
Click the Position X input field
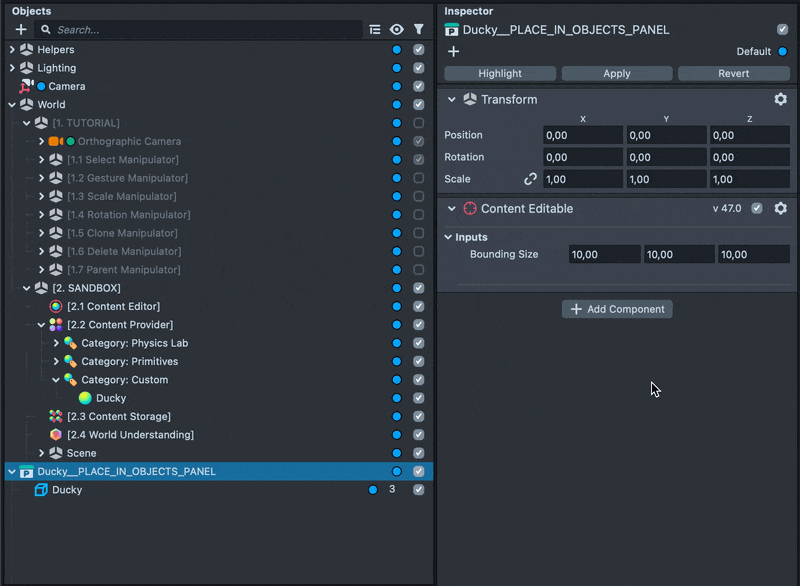pos(582,135)
